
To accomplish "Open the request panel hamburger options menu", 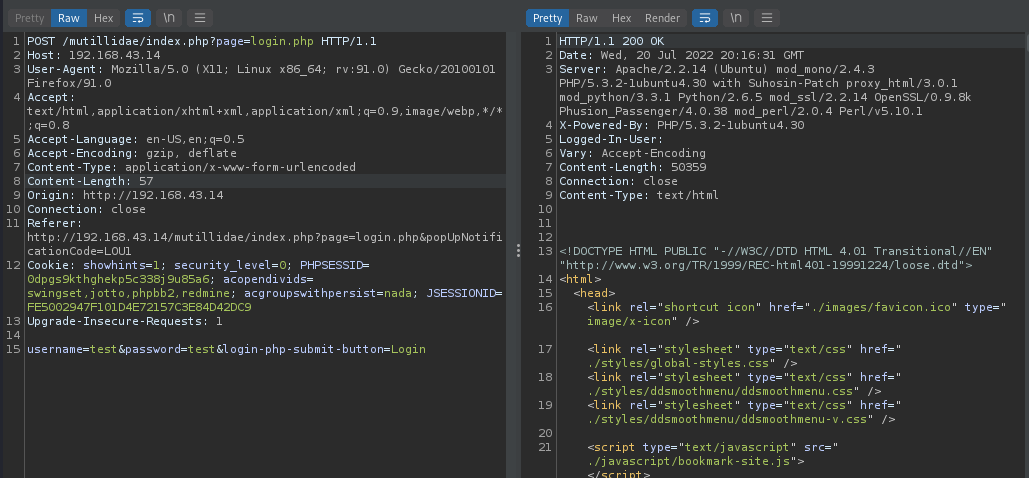I will [x=200, y=18].
